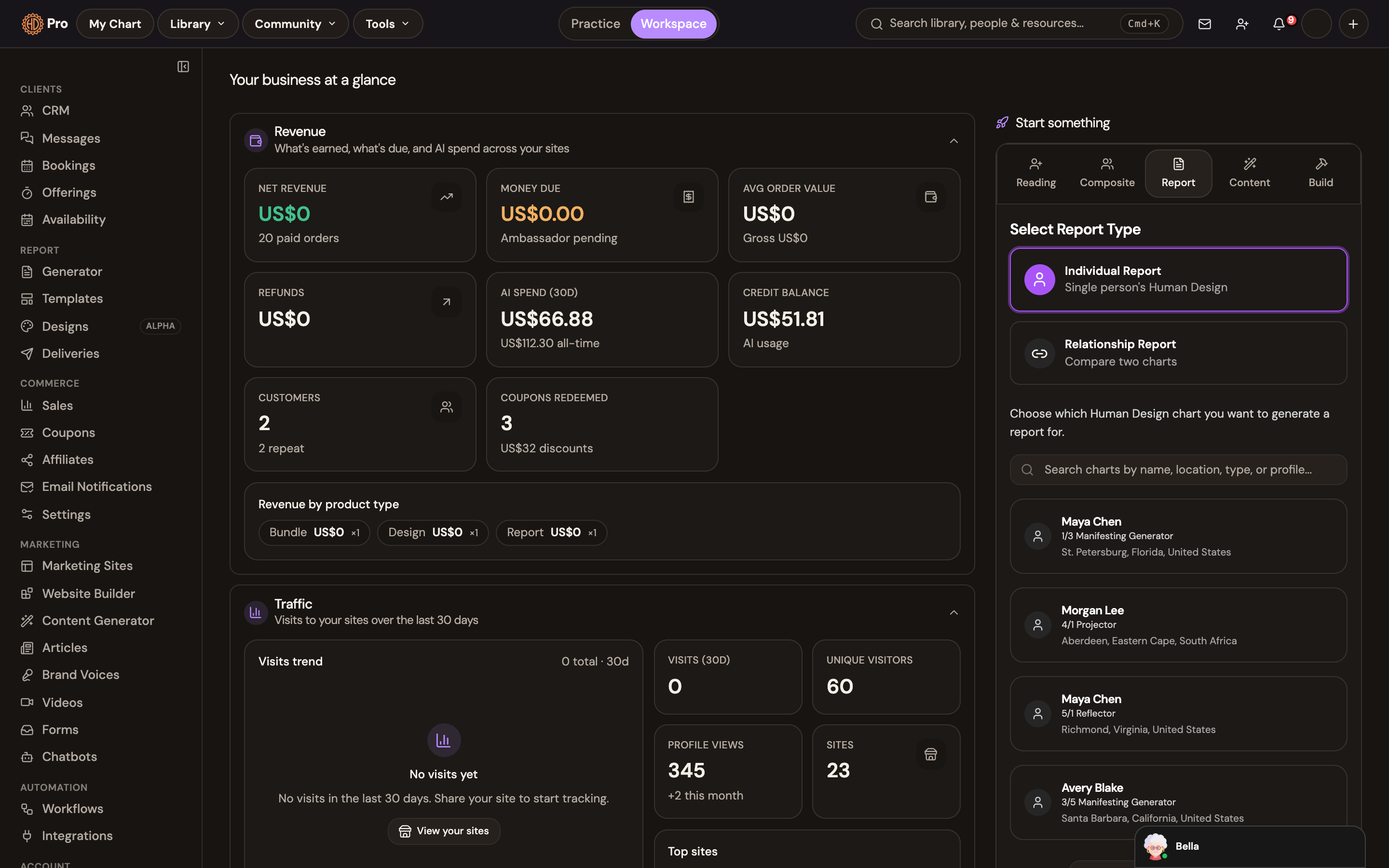Switch to Workspace mode
This screenshot has height=868, width=1389.
pos(673,24)
